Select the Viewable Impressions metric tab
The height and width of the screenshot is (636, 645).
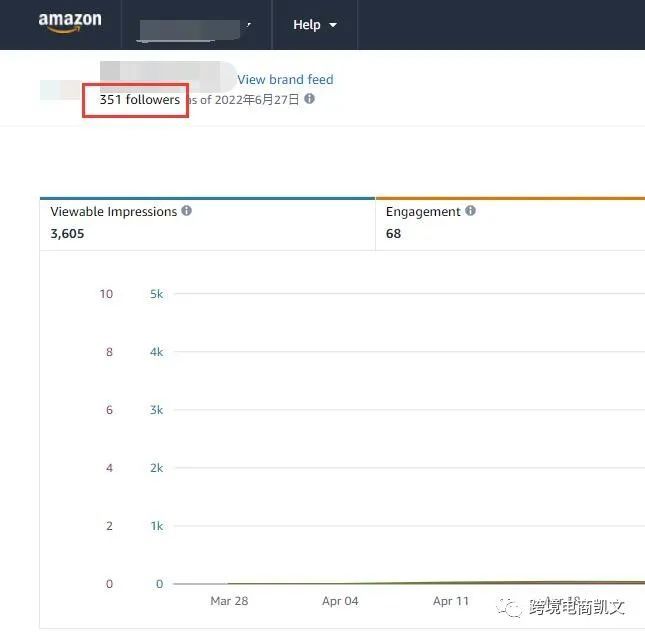pyautogui.click(x=207, y=223)
